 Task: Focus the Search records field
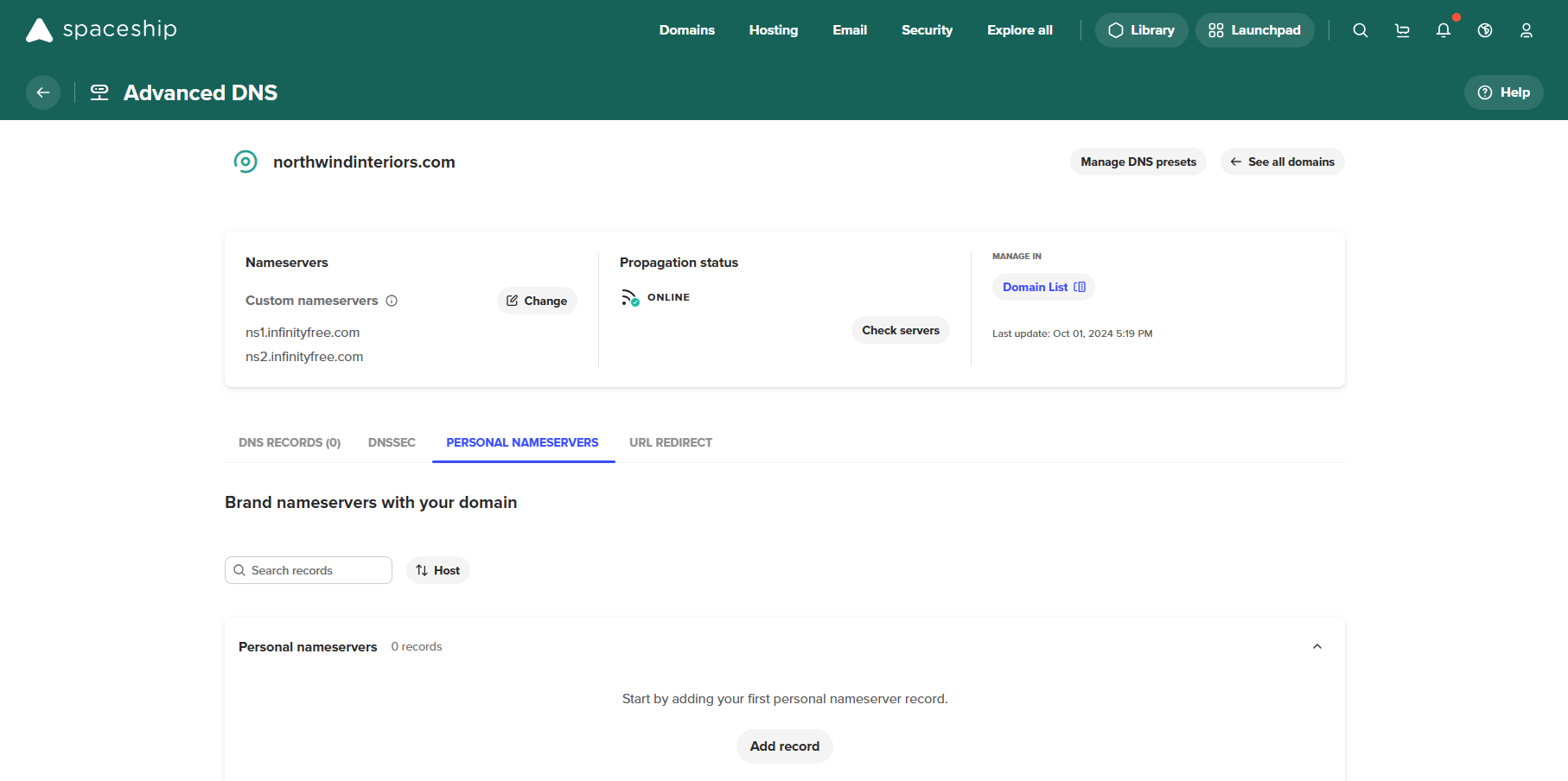316,570
